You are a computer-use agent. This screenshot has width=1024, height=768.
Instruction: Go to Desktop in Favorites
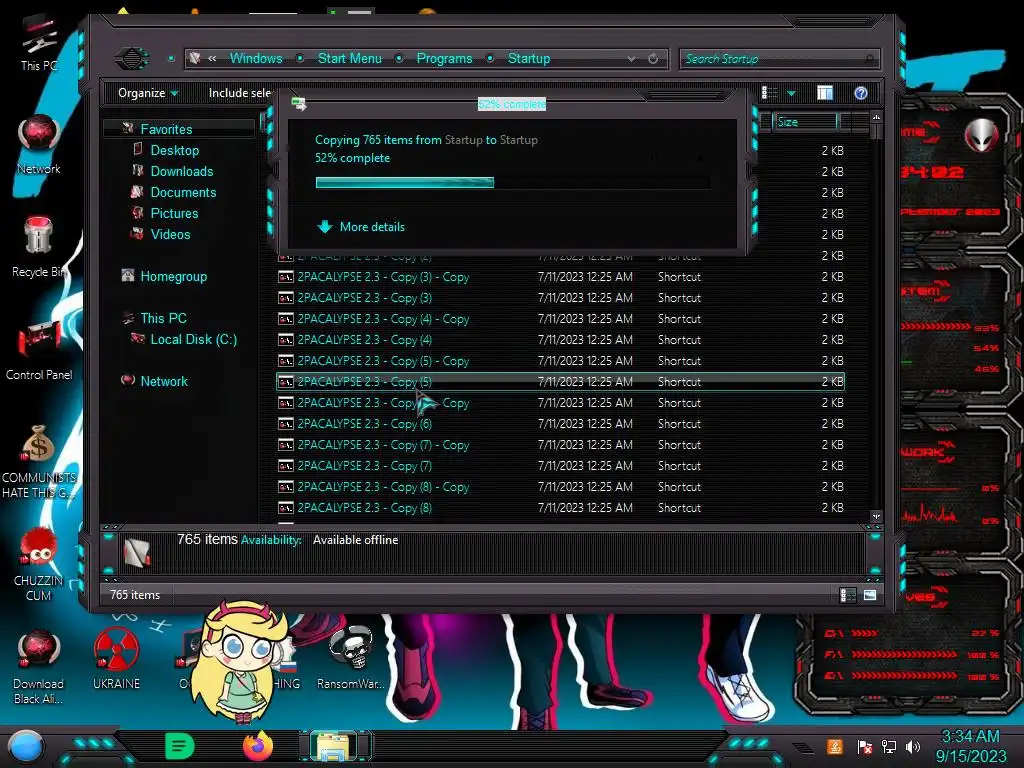click(174, 150)
